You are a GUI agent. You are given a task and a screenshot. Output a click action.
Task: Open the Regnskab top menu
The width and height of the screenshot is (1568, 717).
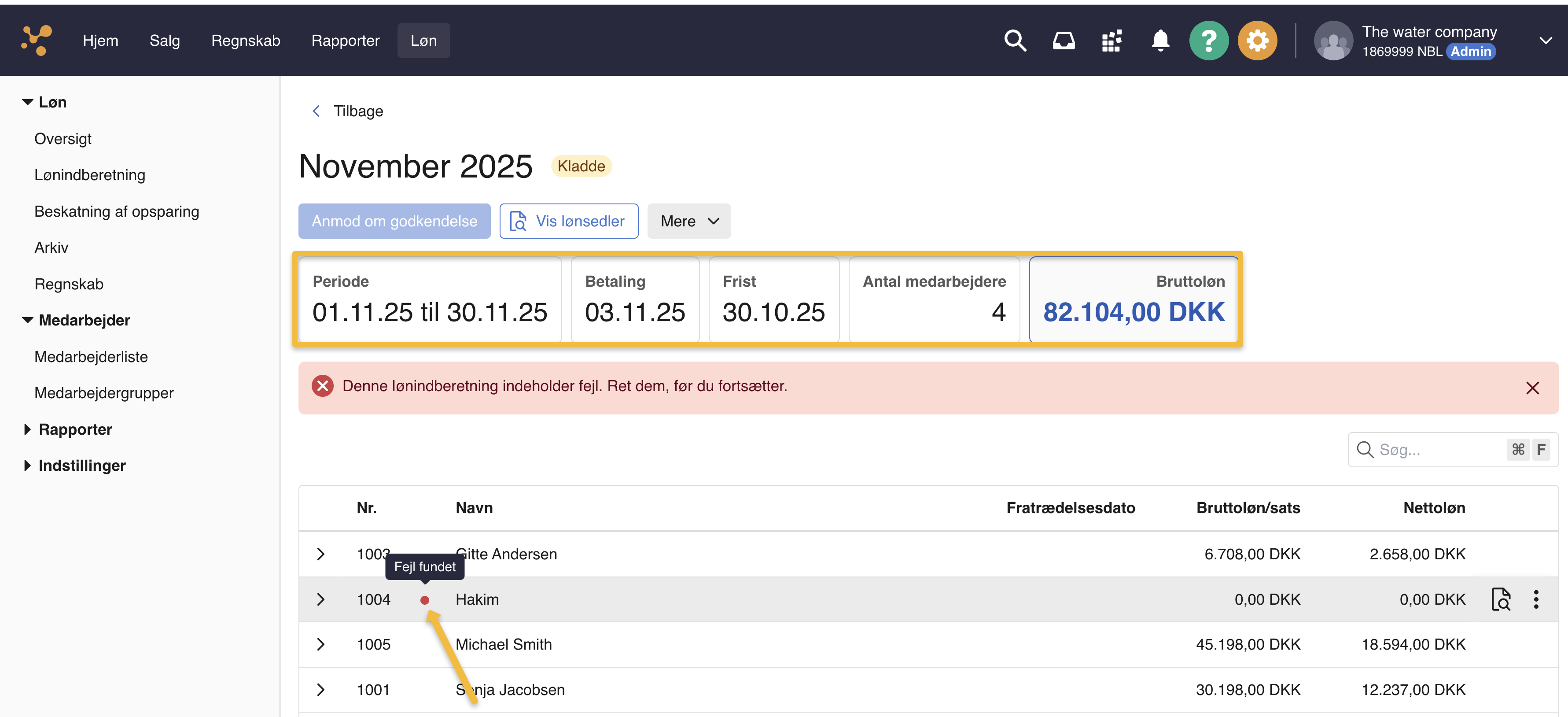pos(245,41)
